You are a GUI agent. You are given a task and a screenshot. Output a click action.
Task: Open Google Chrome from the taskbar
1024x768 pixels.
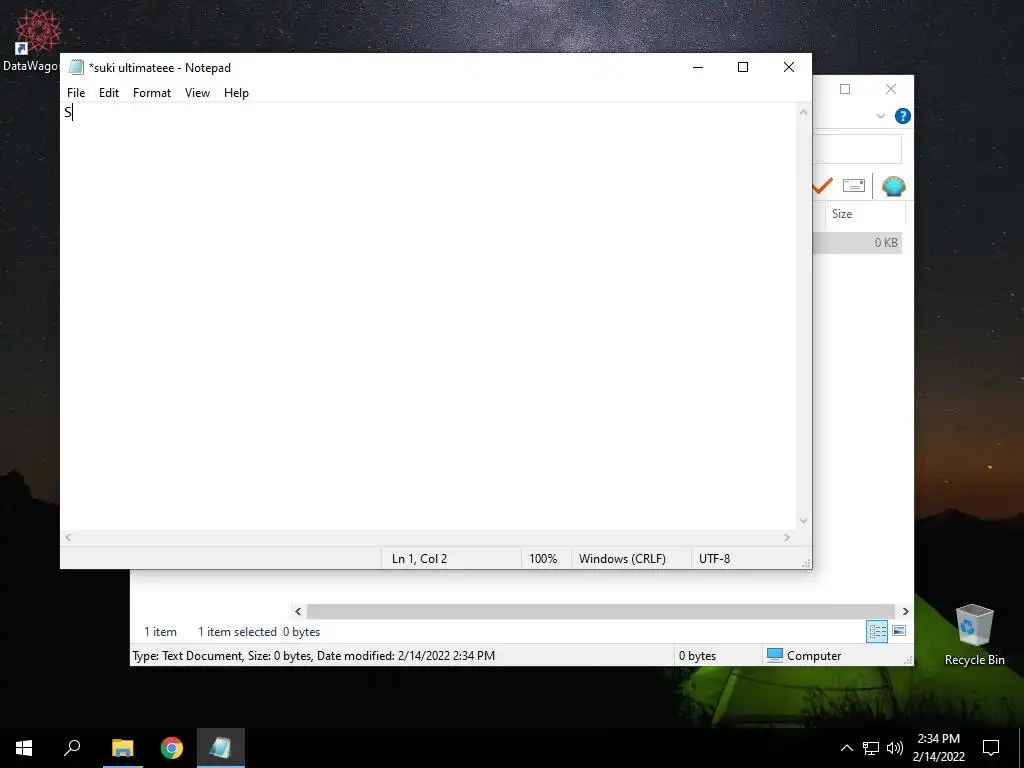(172, 748)
